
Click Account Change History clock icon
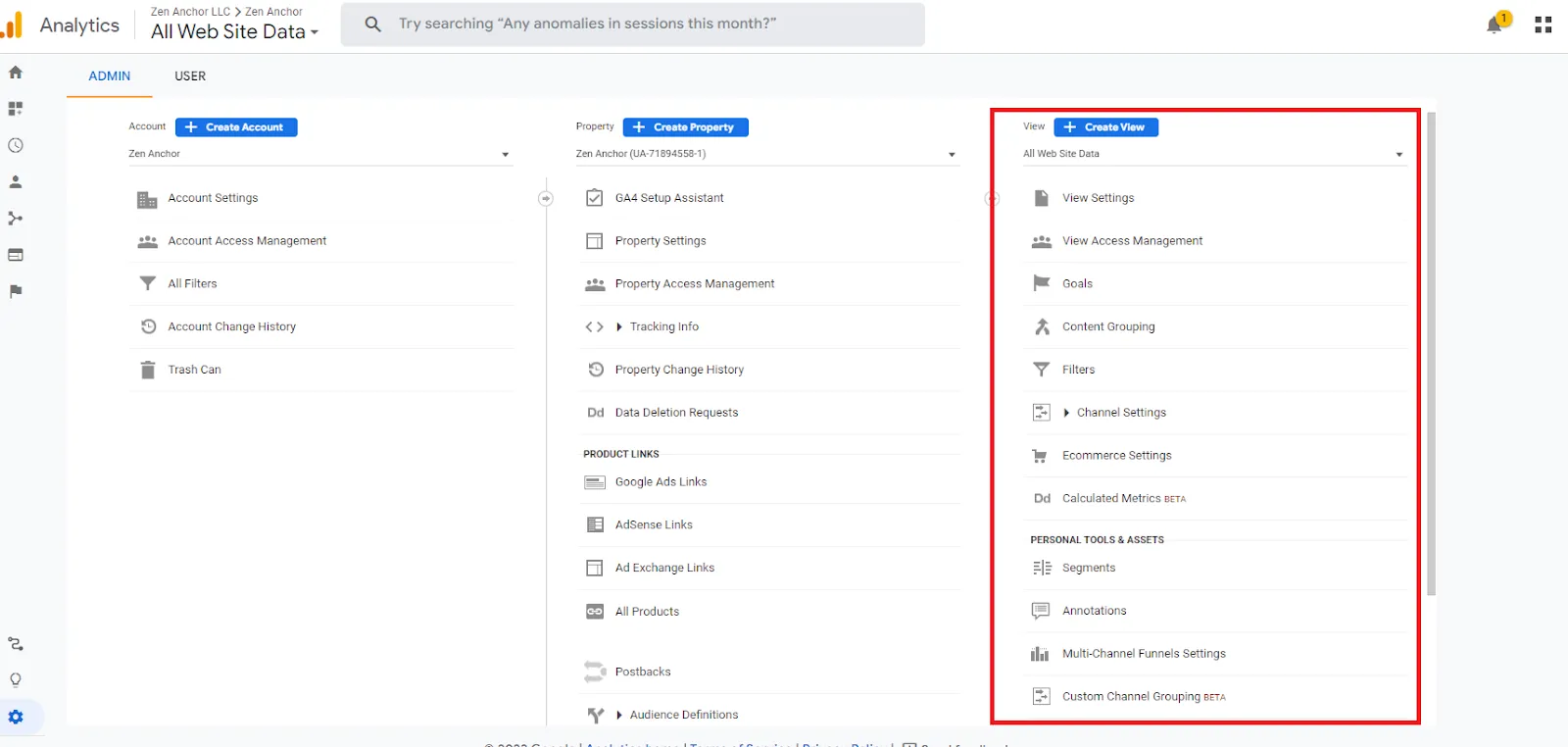[x=148, y=326]
